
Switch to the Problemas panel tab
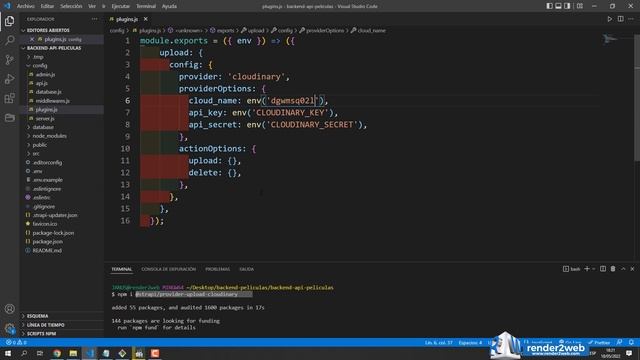pos(218,269)
